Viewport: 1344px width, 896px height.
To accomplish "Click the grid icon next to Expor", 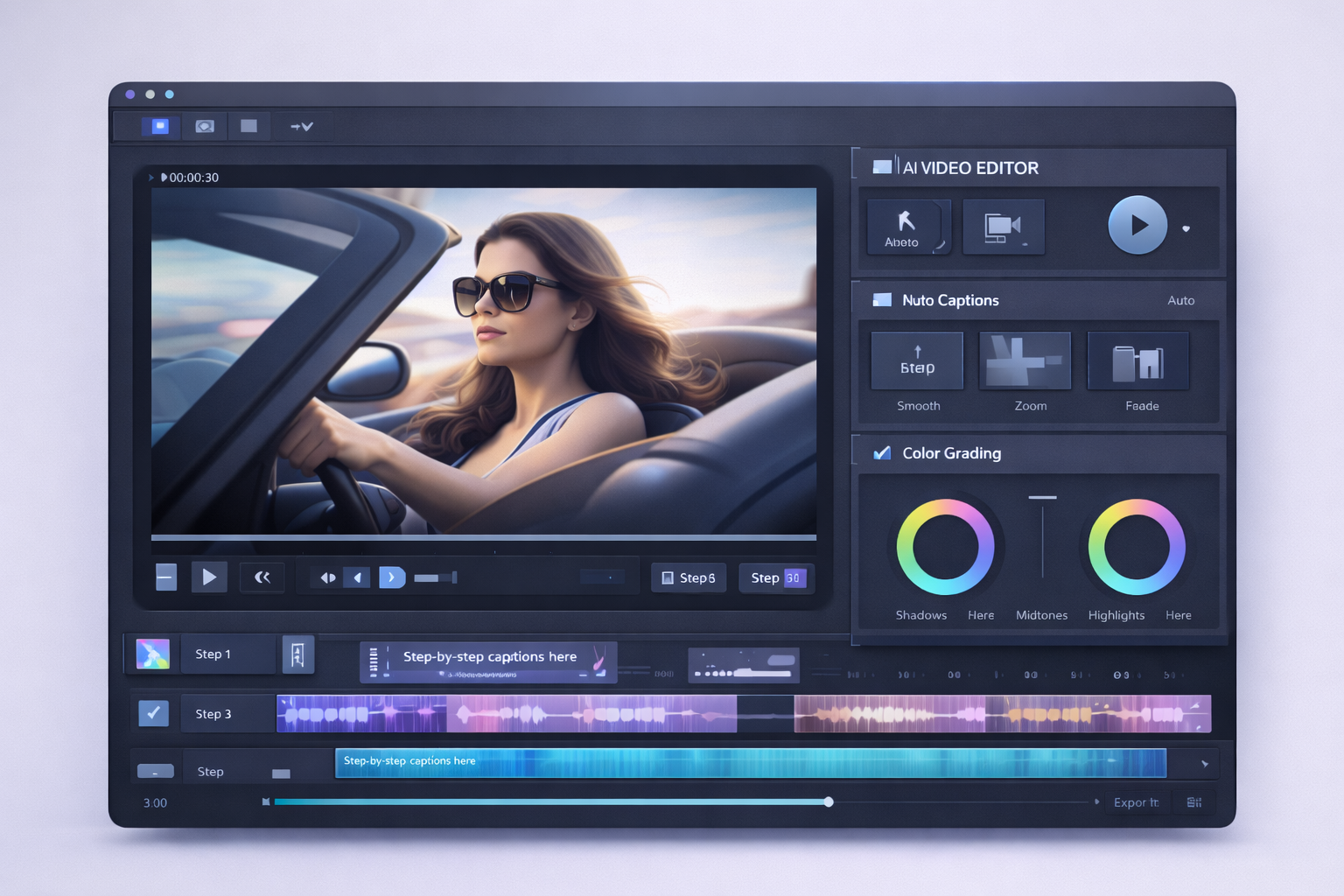I will 1194,802.
